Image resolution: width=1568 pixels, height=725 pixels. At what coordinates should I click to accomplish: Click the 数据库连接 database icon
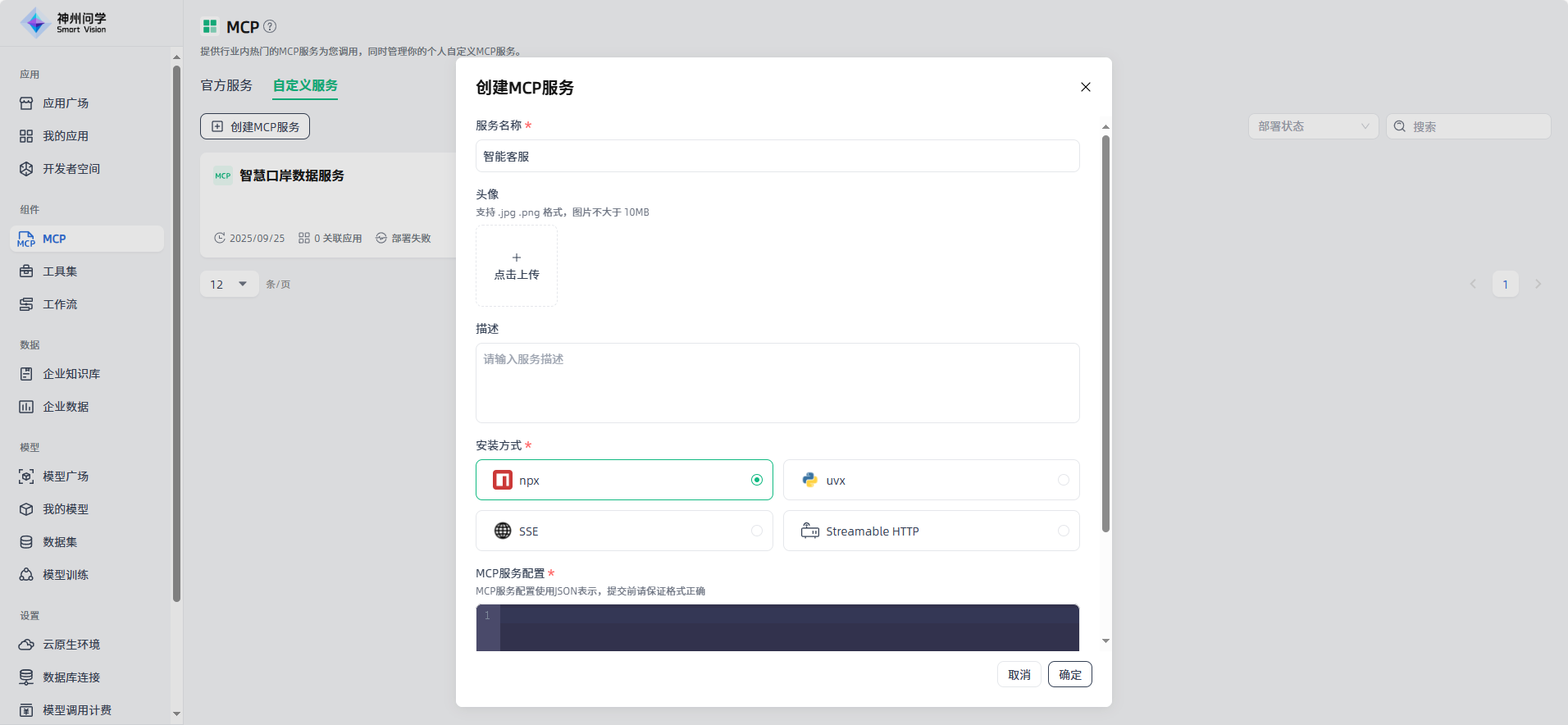[x=26, y=677]
